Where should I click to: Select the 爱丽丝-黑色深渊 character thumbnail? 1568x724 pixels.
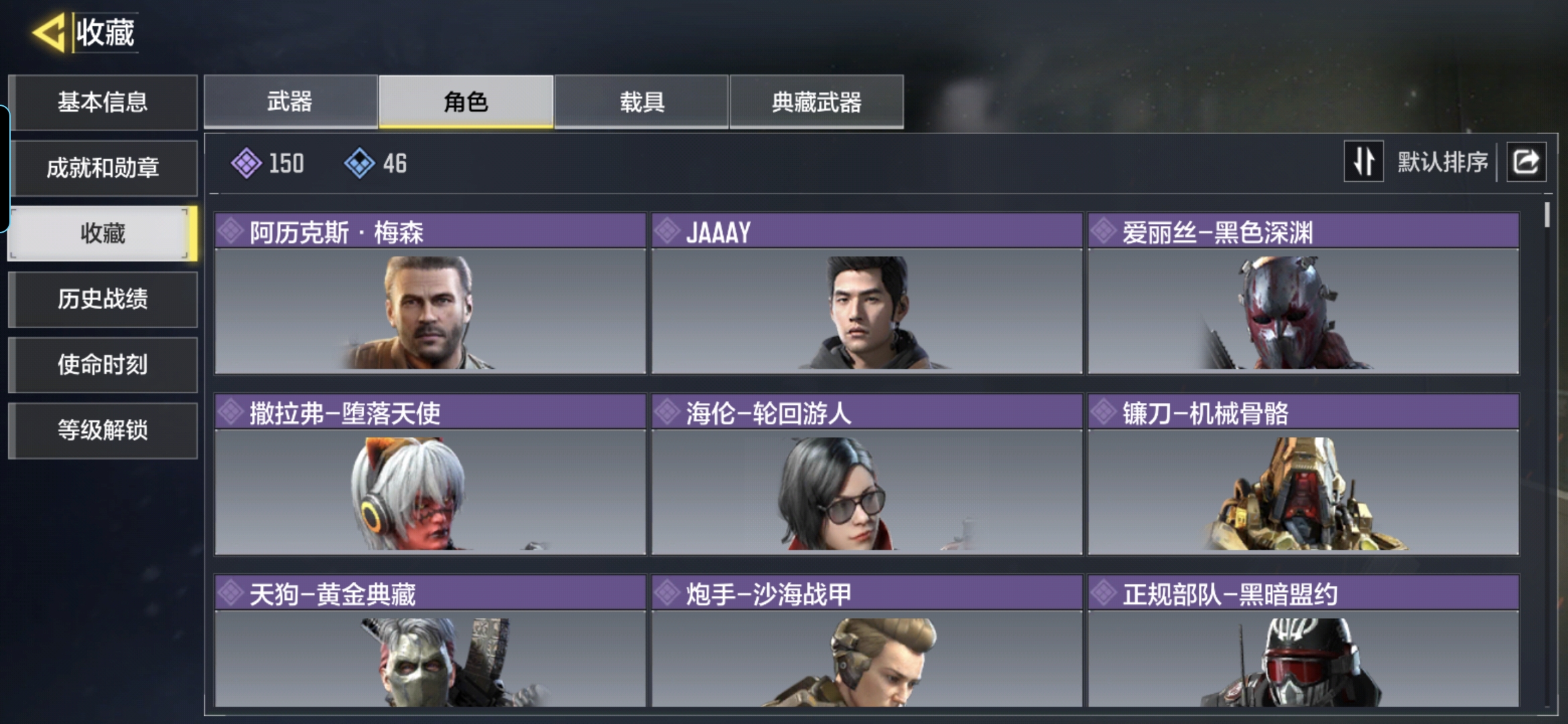pyautogui.click(x=1303, y=311)
